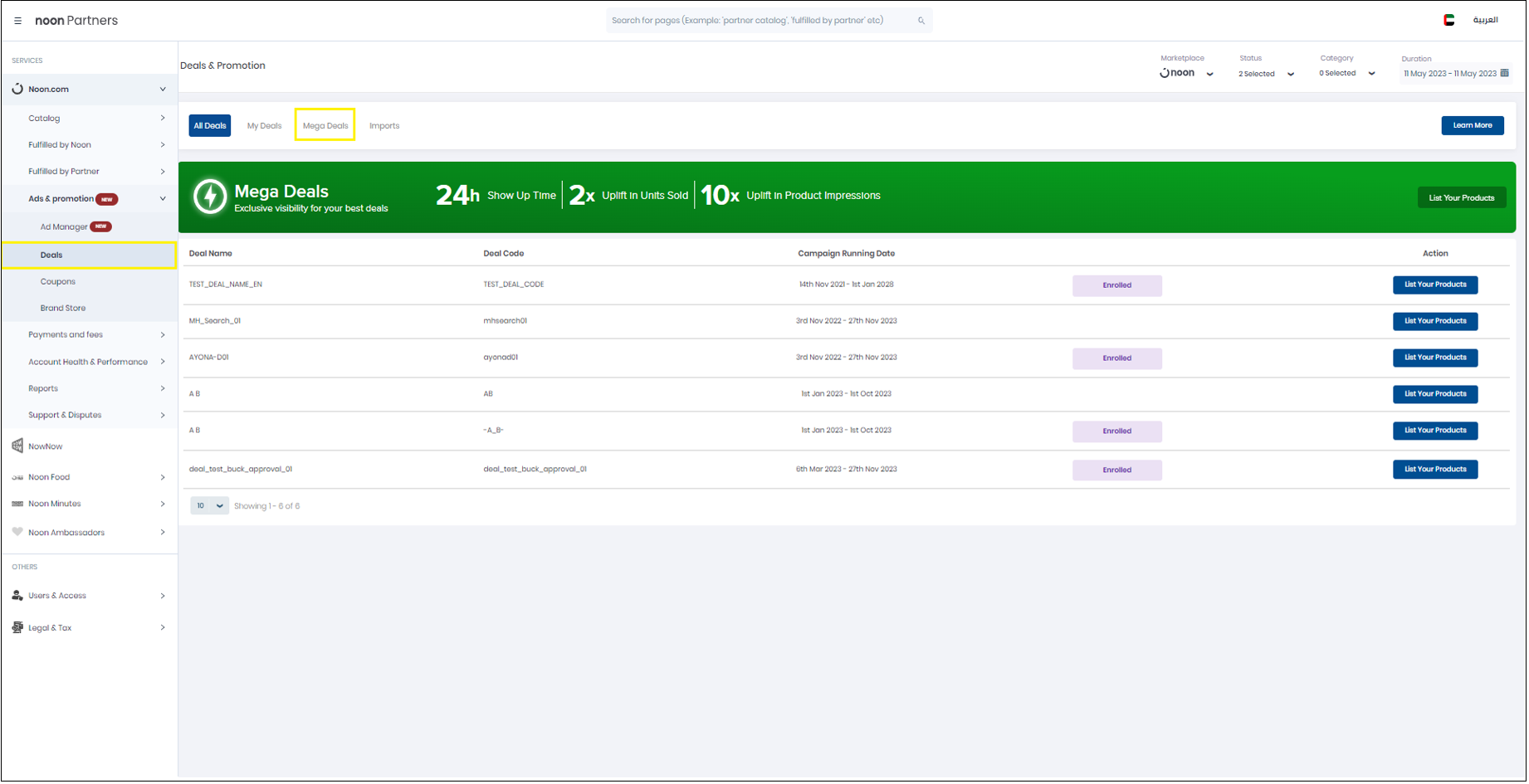
Task: Click the NowNow sidebar icon
Action: click(x=17, y=446)
